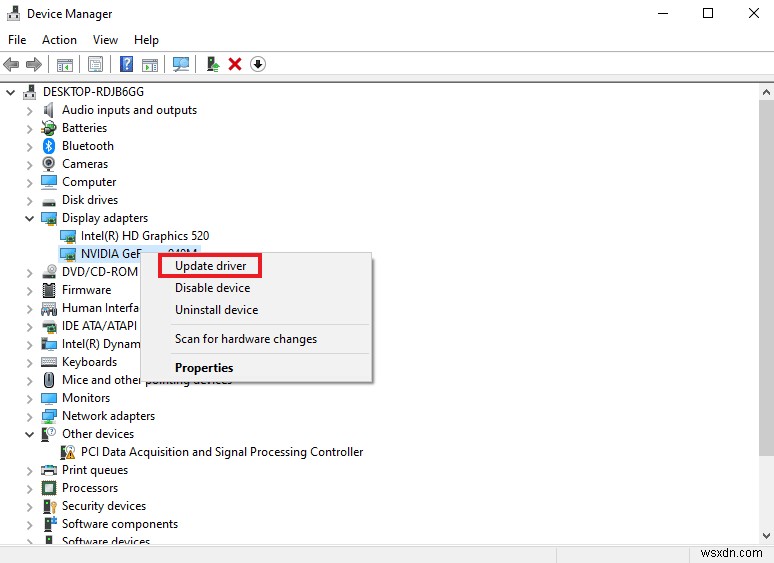
Task: Click the scrollbar up arrow
Action: click(766, 92)
